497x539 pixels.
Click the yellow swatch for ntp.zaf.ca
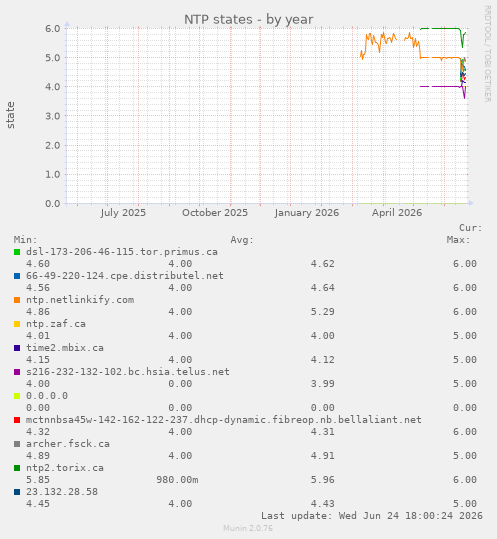coord(17,324)
